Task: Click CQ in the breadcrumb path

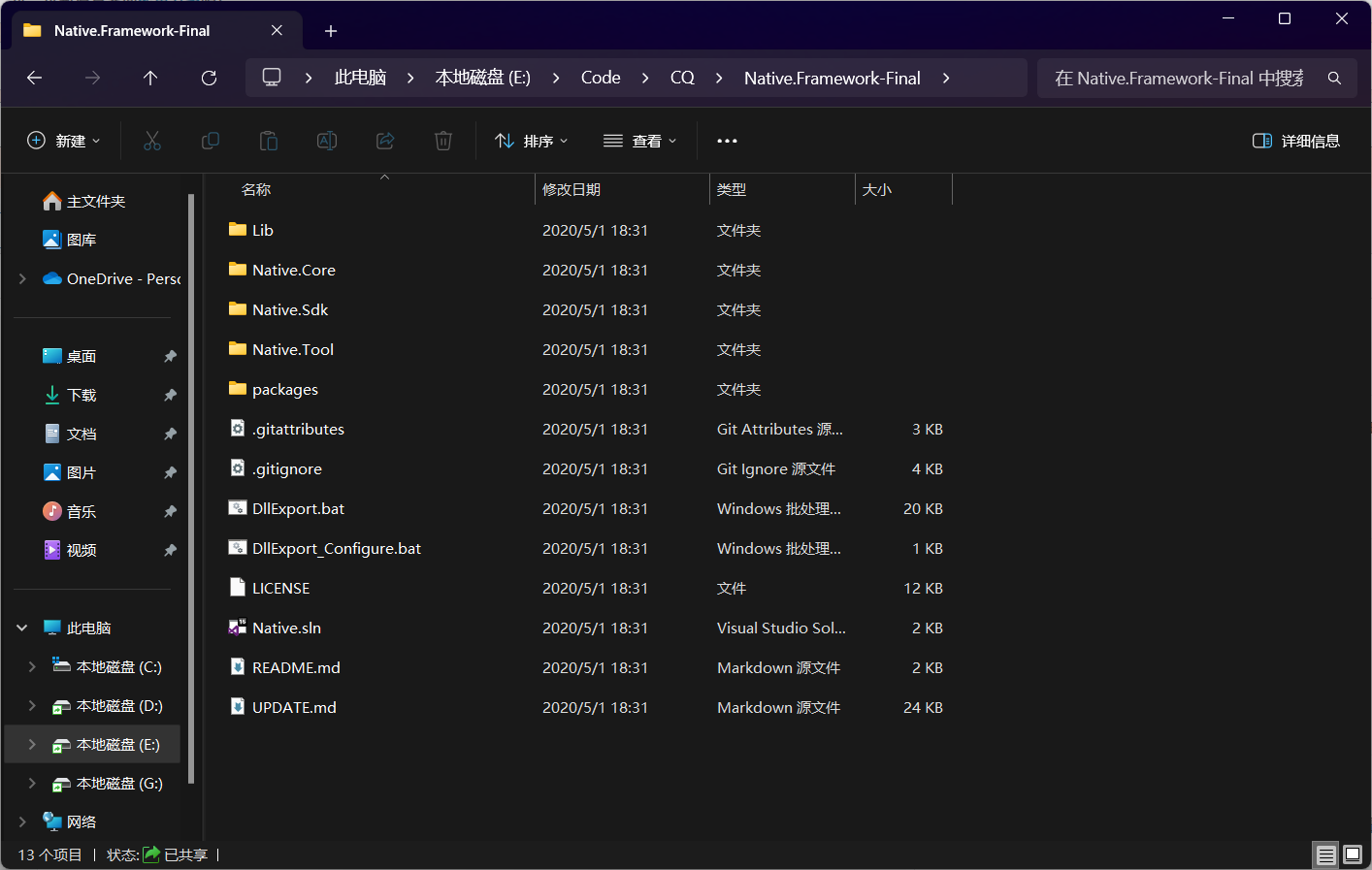Action: [682, 78]
